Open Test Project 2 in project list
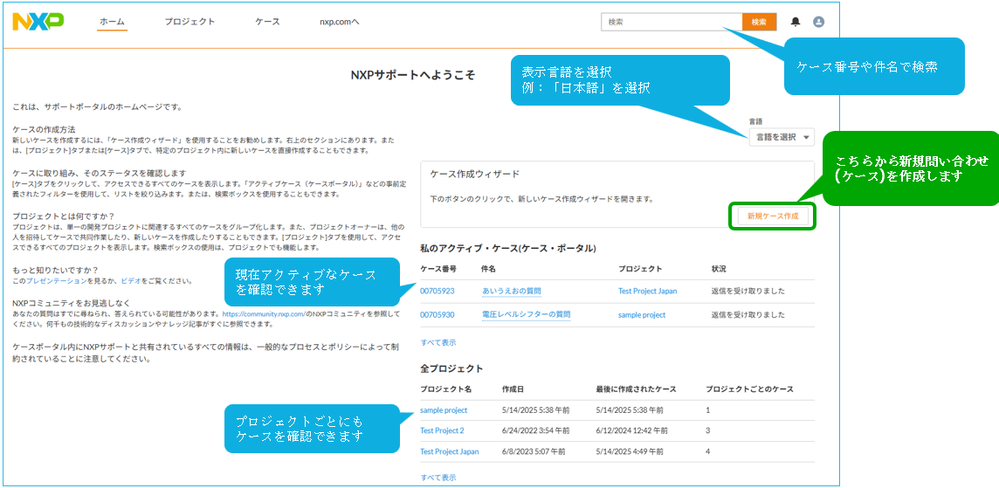Viewport: 999px width, 488px height. [x=442, y=431]
